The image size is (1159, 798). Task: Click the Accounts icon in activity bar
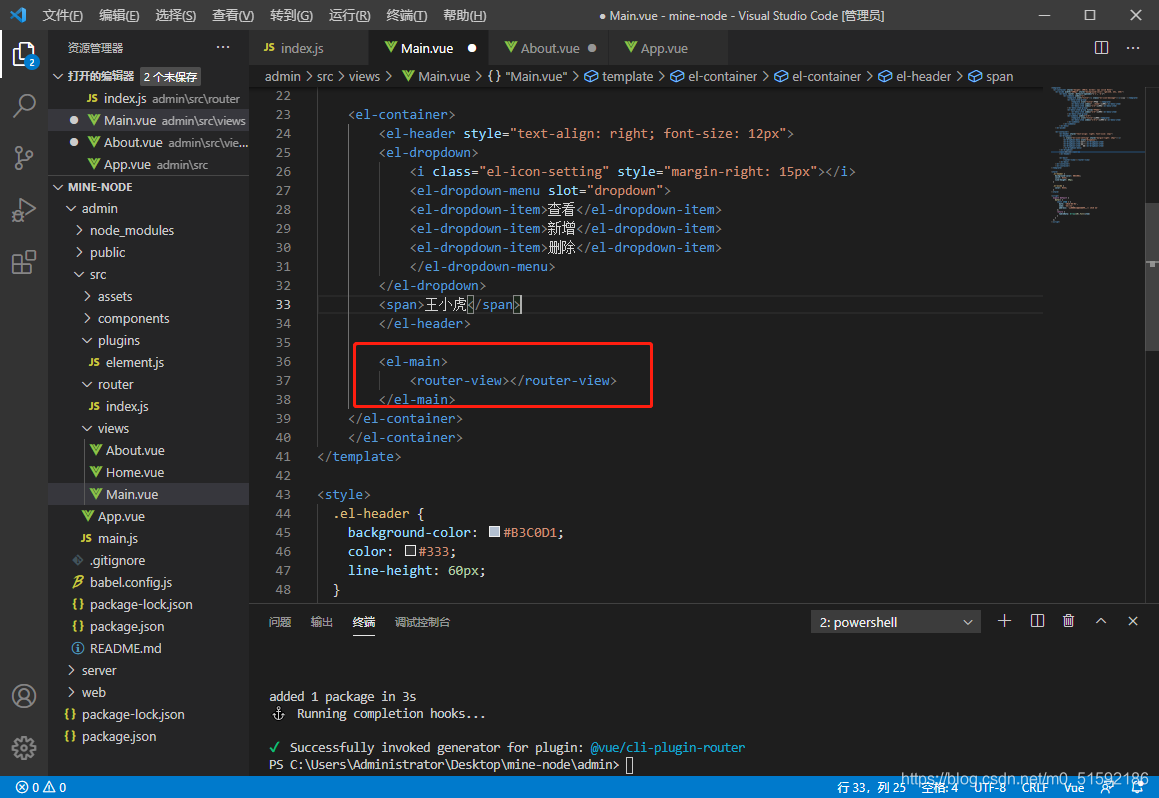tap(24, 696)
